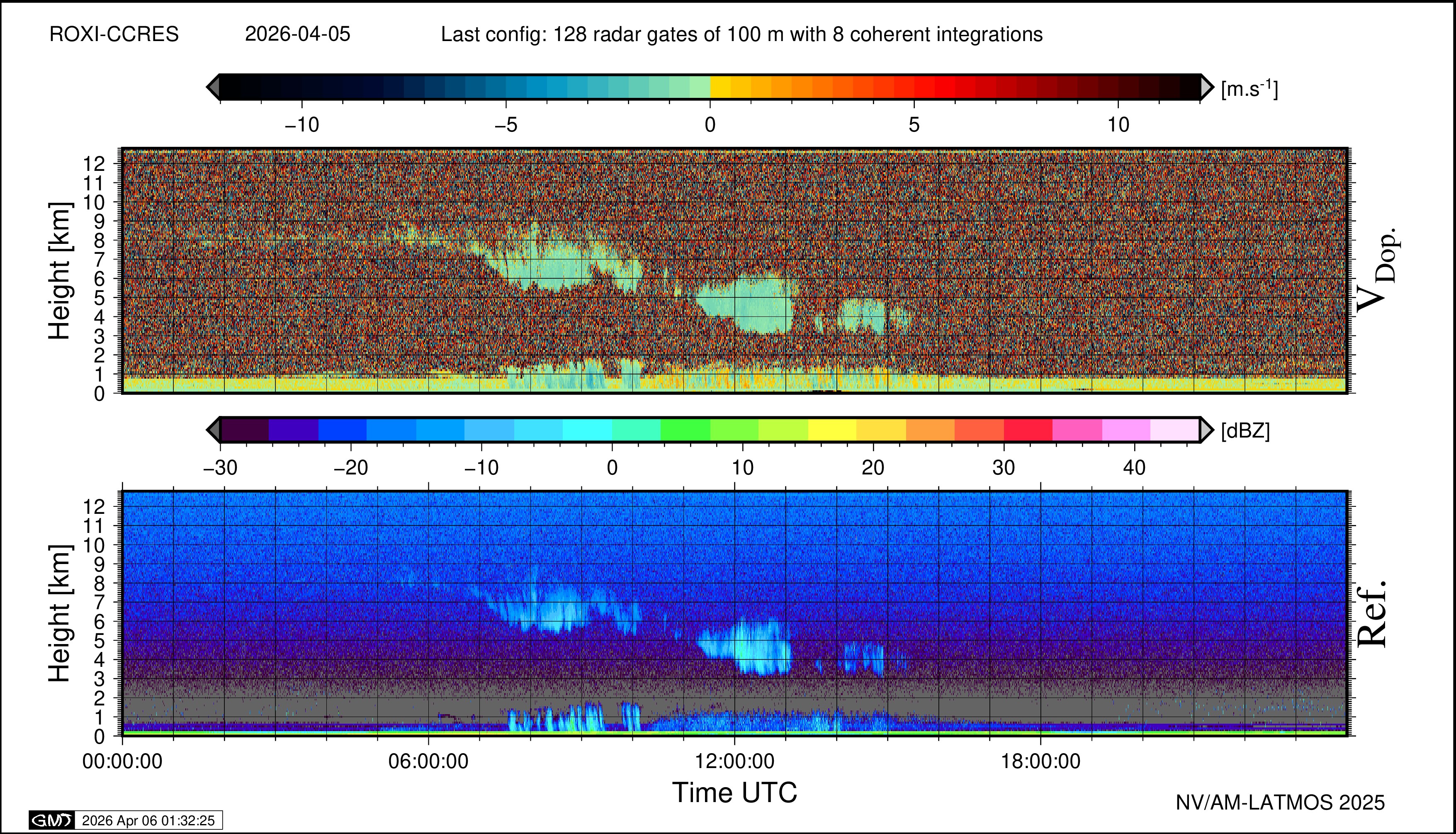Select the yellow swatch at 0 velocity
1456x834 pixels.
pos(721,87)
